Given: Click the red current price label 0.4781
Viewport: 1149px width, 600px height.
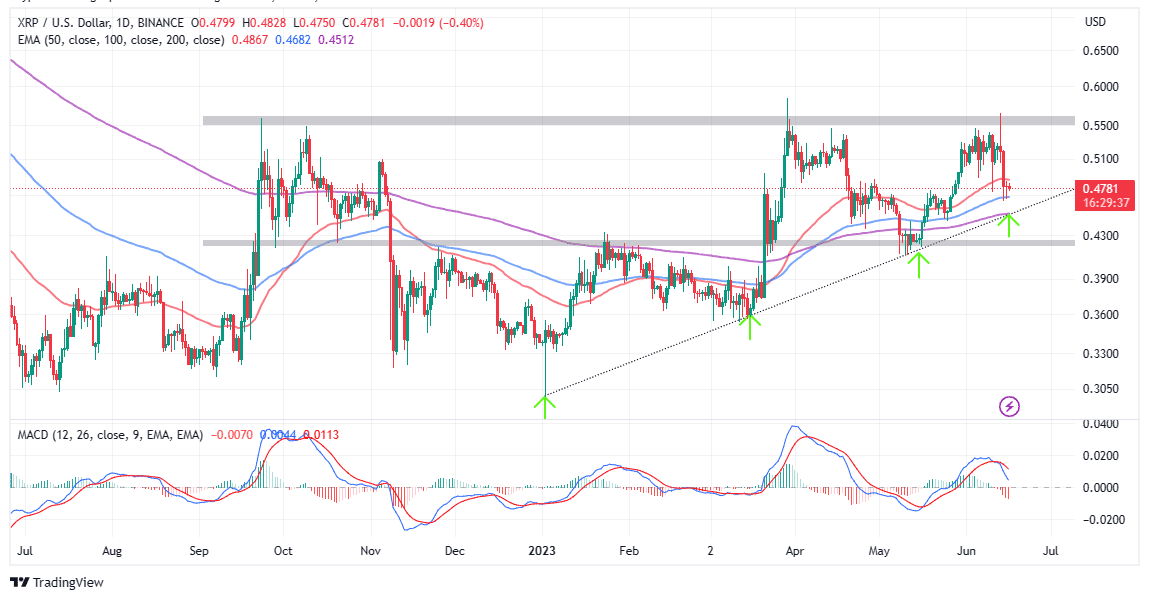Looking at the screenshot, I should coord(1104,188).
